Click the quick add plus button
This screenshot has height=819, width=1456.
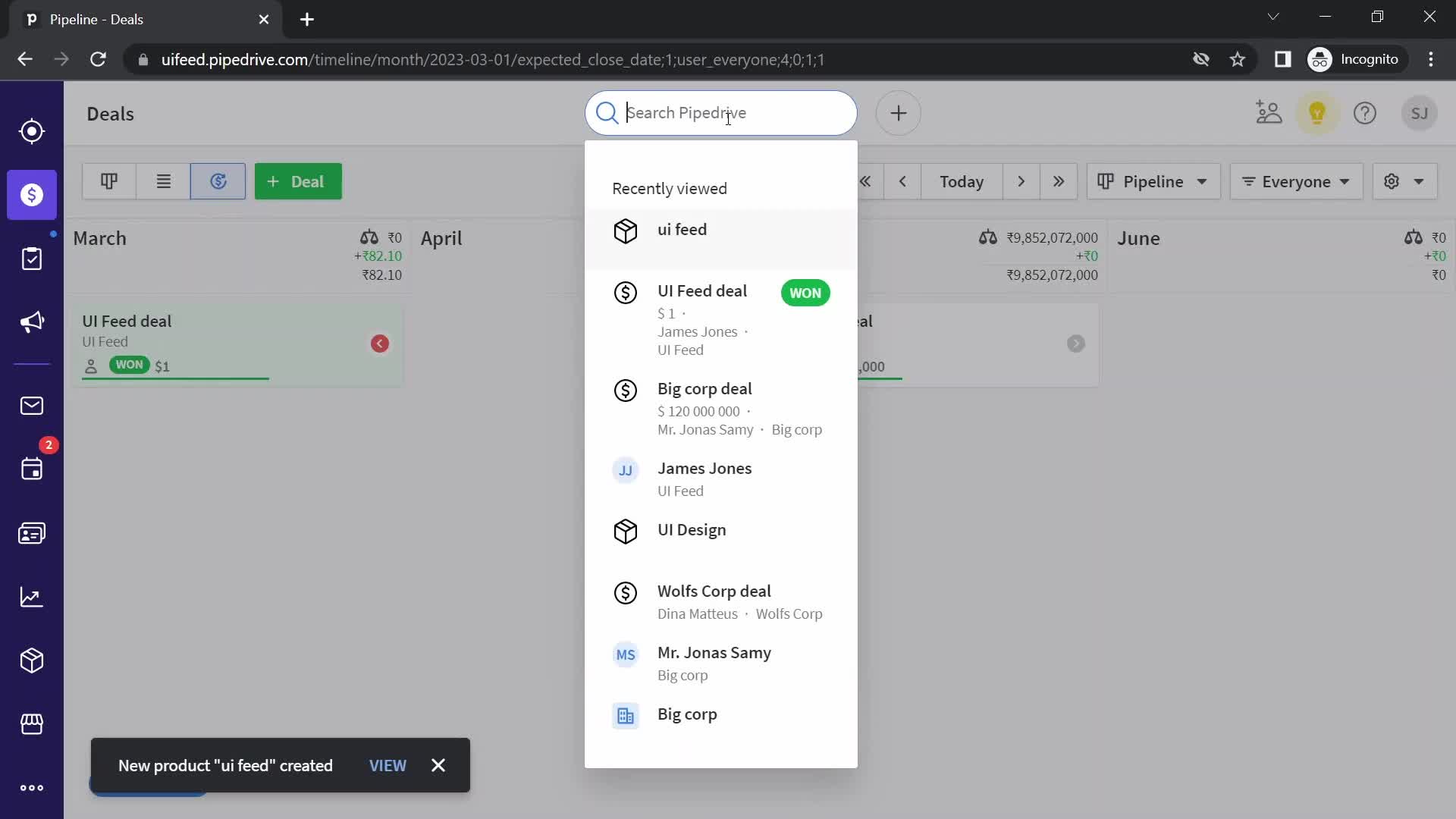tap(899, 113)
